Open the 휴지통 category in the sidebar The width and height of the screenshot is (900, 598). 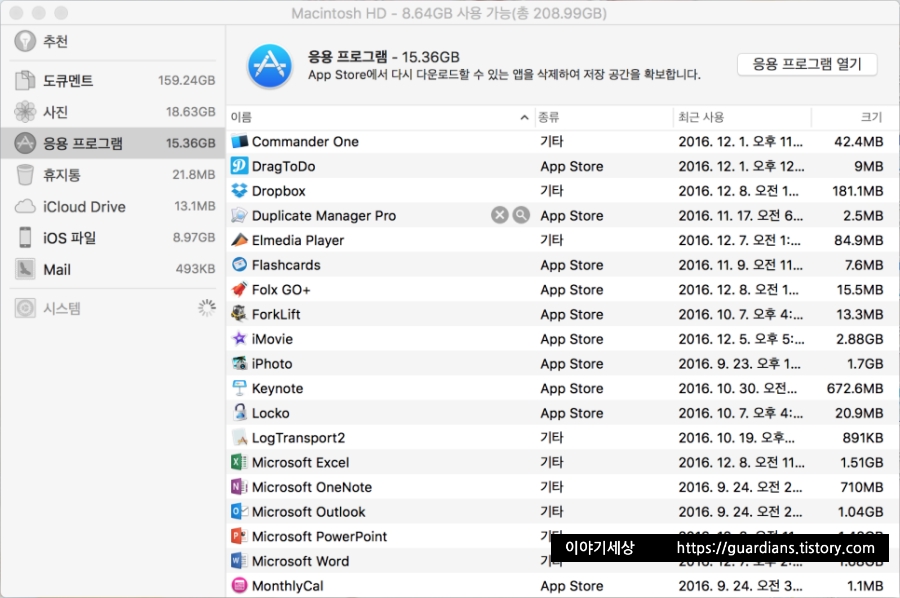112,174
